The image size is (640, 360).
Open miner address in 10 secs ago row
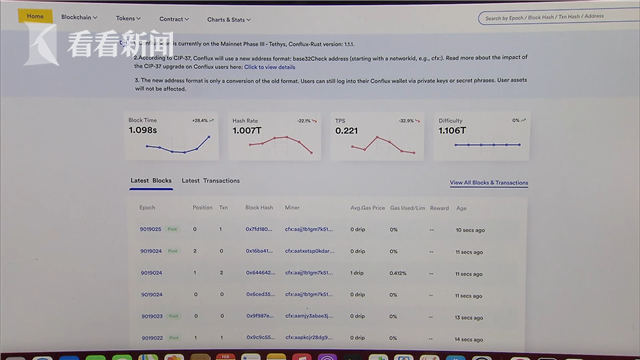309,229
